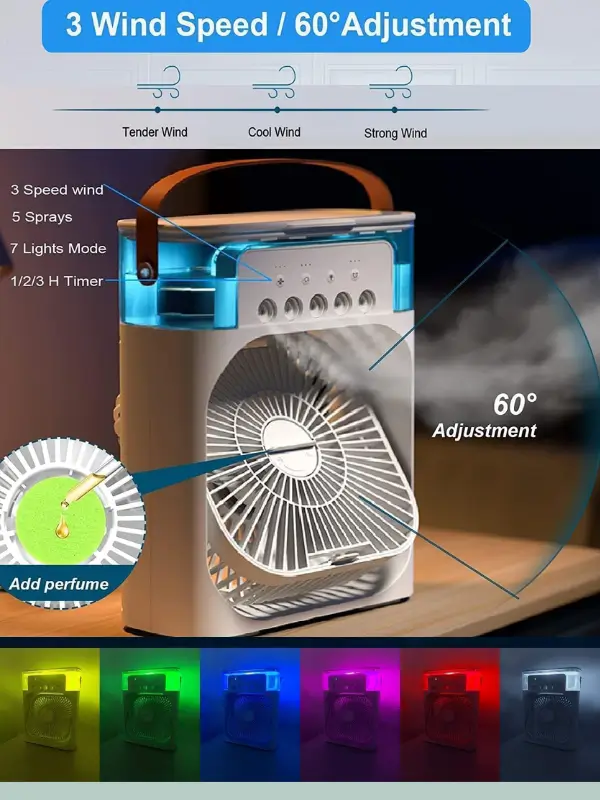Image resolution: width=600 pixels, height=800 pixels.
Task: Click the '1/2/3 H Timer' text
Action: [x=57, y=281]
